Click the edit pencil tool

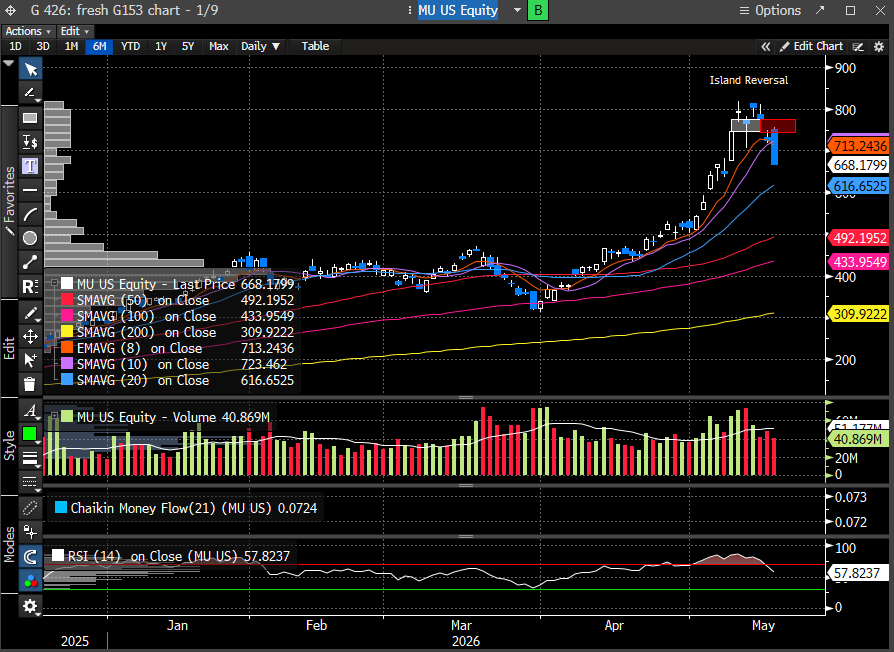click(x=30, y=313)
